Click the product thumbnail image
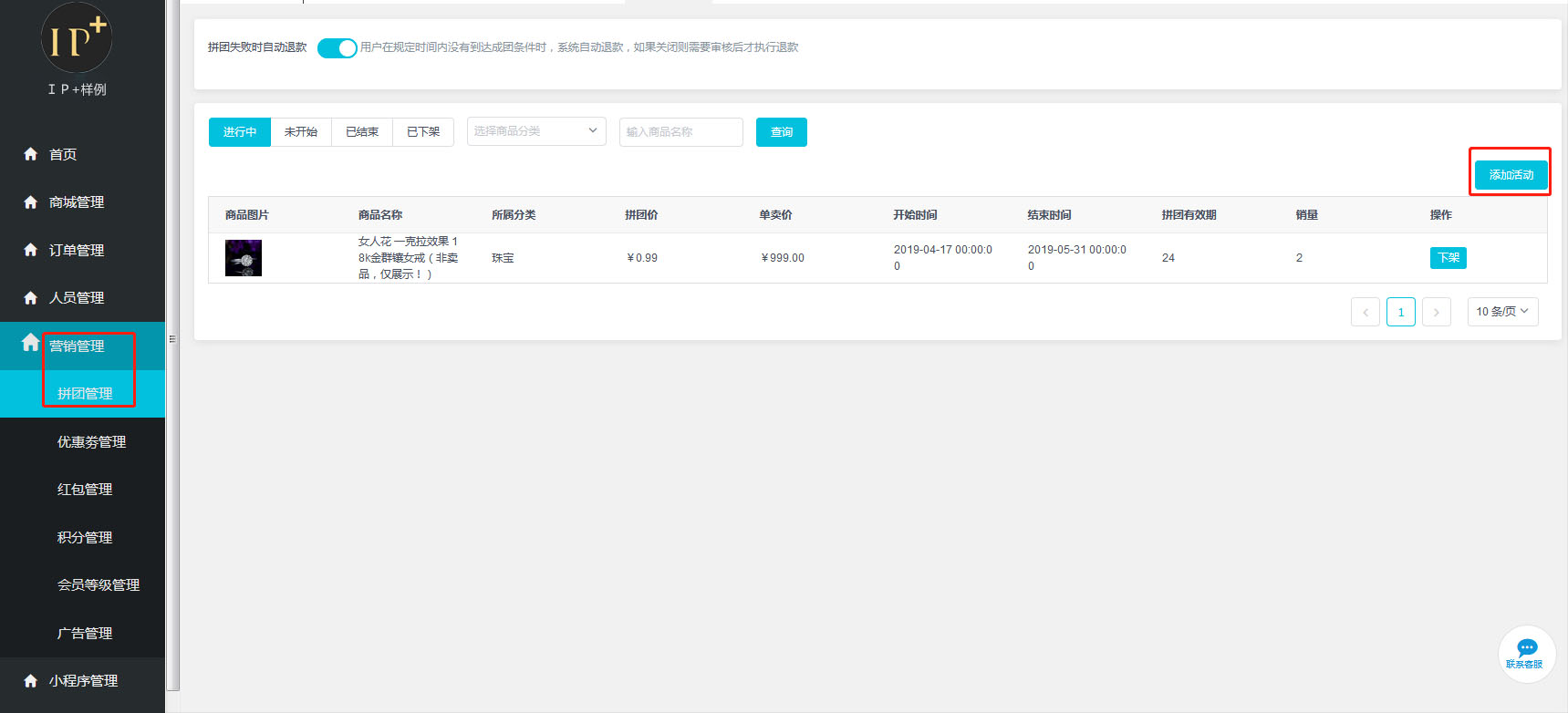Viewport: 1568px width, 713px height. pos(244,258)
